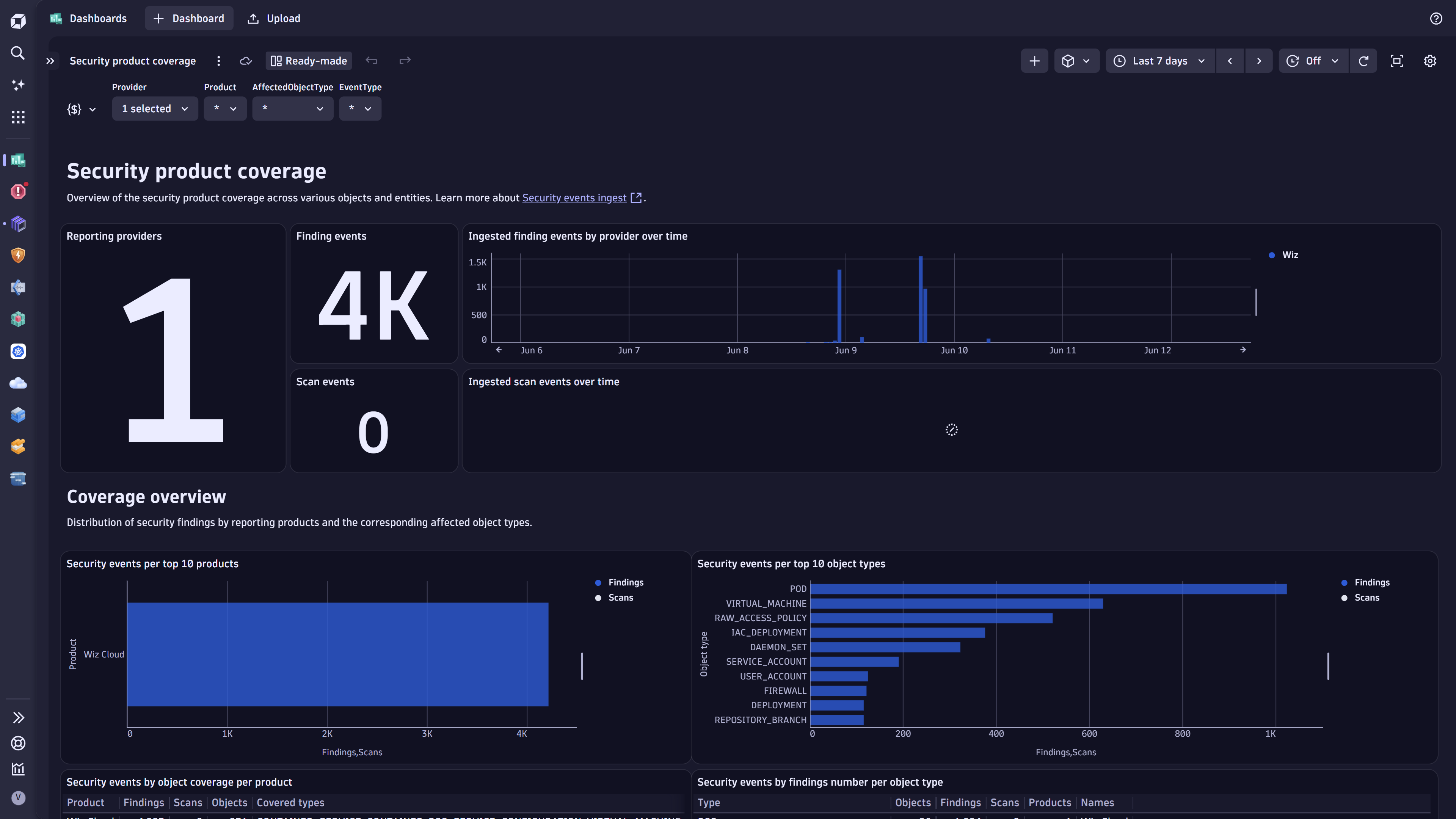Click the VIRTUAL_MACHINE bar
The width and height of the screenshot is (1456, 819).
[x=956, y=604]
